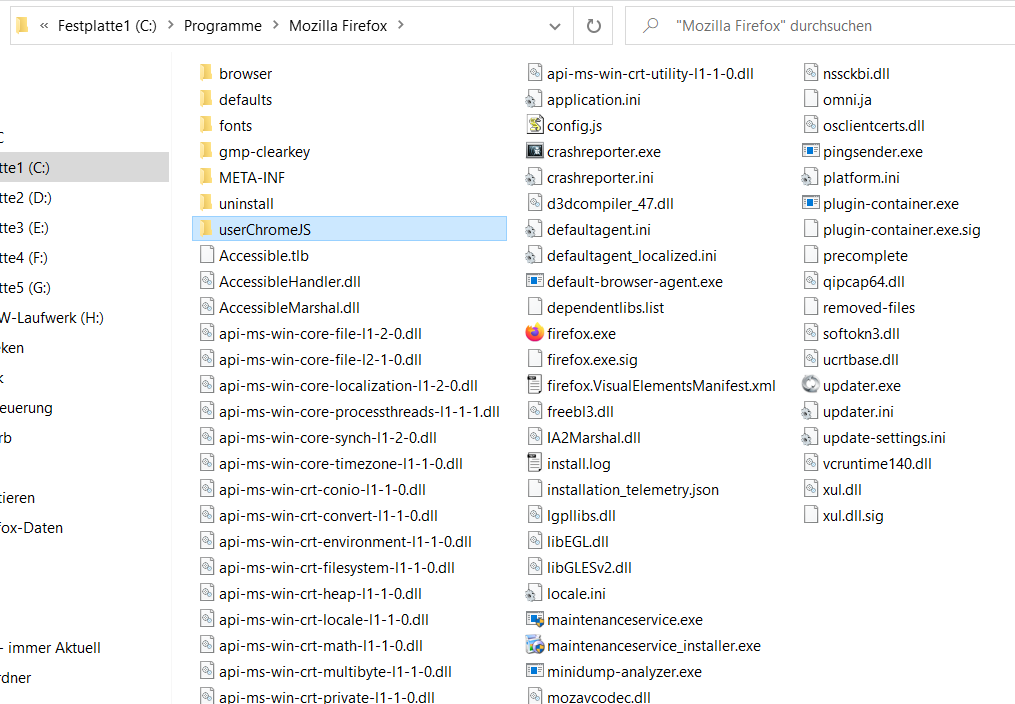Click the META-INF folder icon
This screenshot has width=1015, height=704.
click(x=206, y=177)
